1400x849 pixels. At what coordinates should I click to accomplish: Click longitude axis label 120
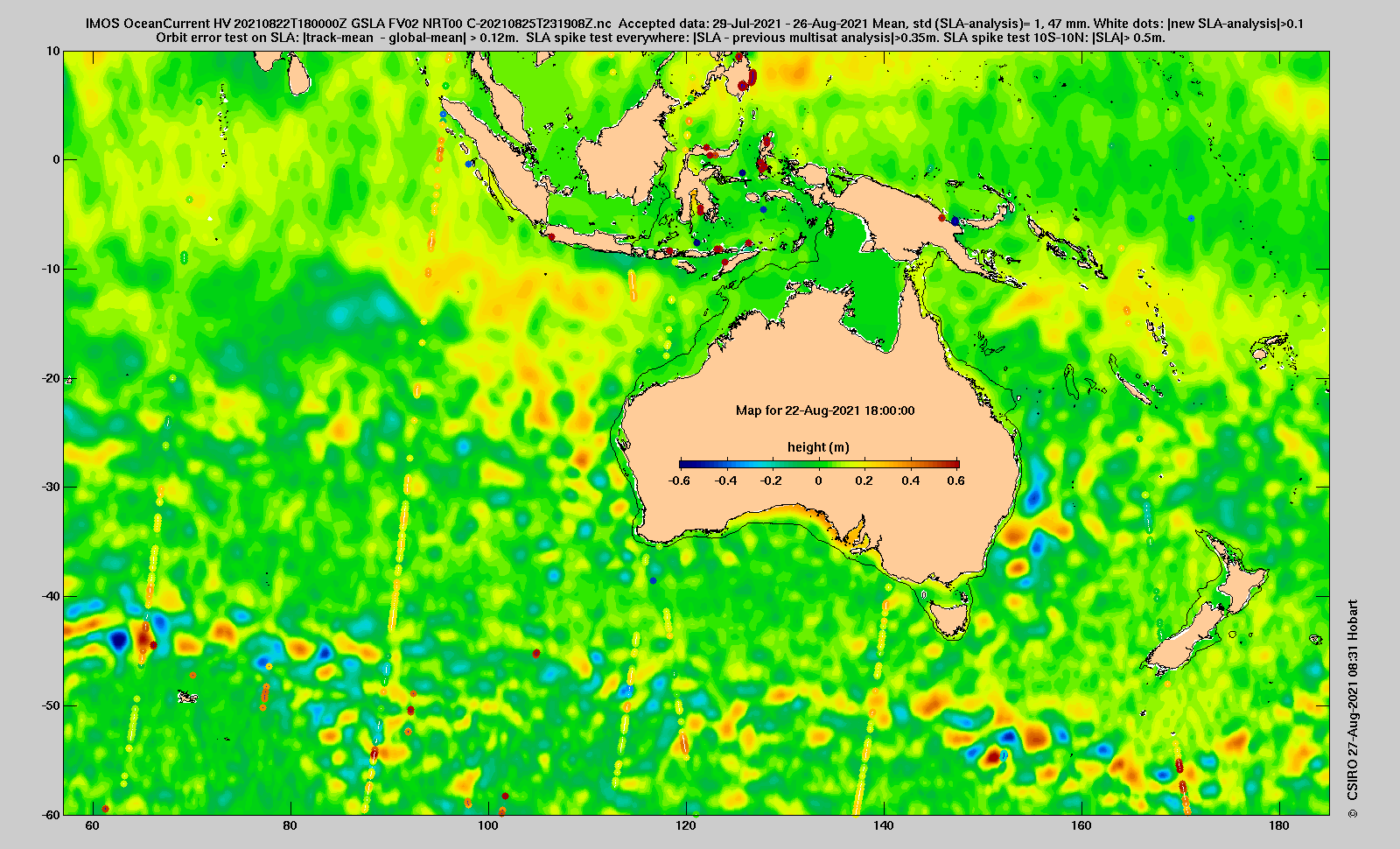tap(686, 825)
